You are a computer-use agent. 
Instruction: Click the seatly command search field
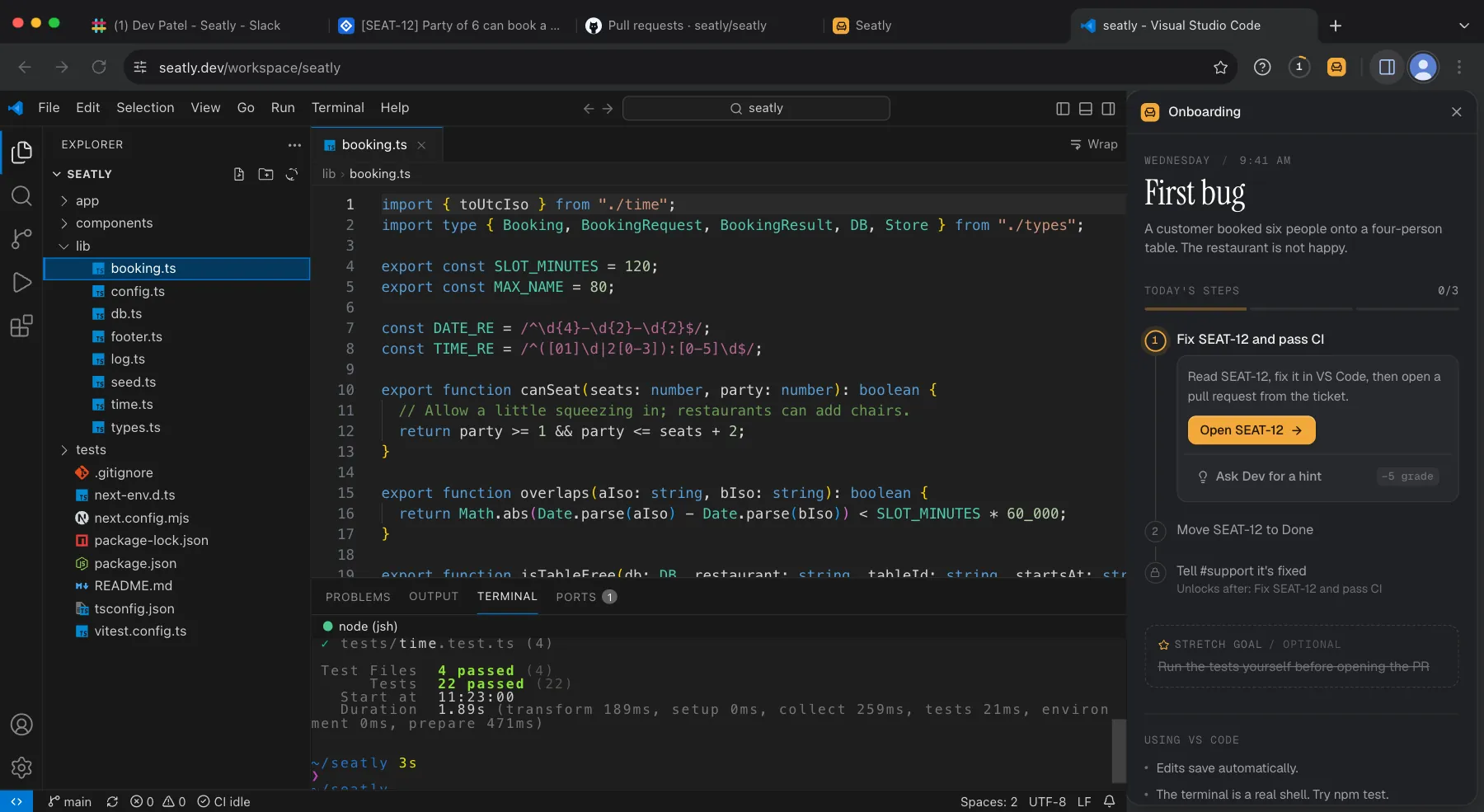[x=756, y=108]
